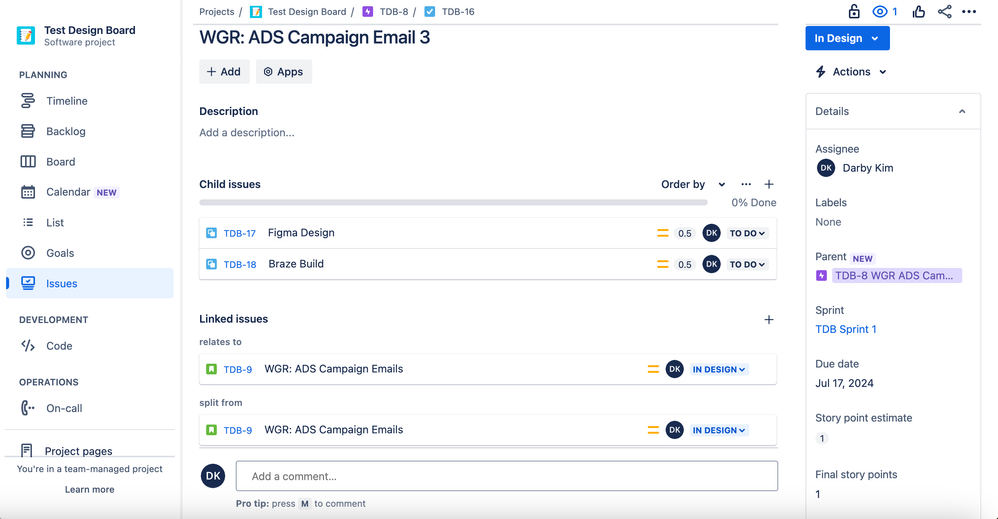Click the Figma Design subtask type icon
The image size is (998, 519).
coord(211,233)
